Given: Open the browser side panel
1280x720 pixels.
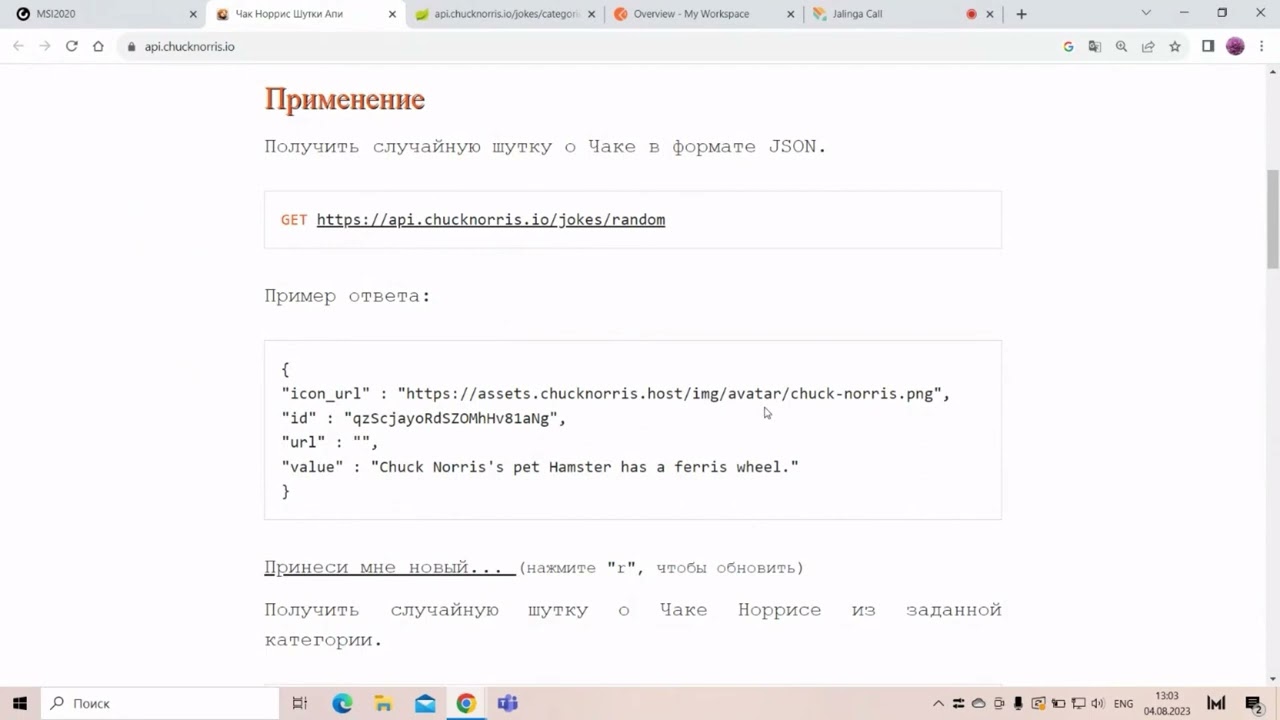Looking at the screenshot, I should (1208, 46).
